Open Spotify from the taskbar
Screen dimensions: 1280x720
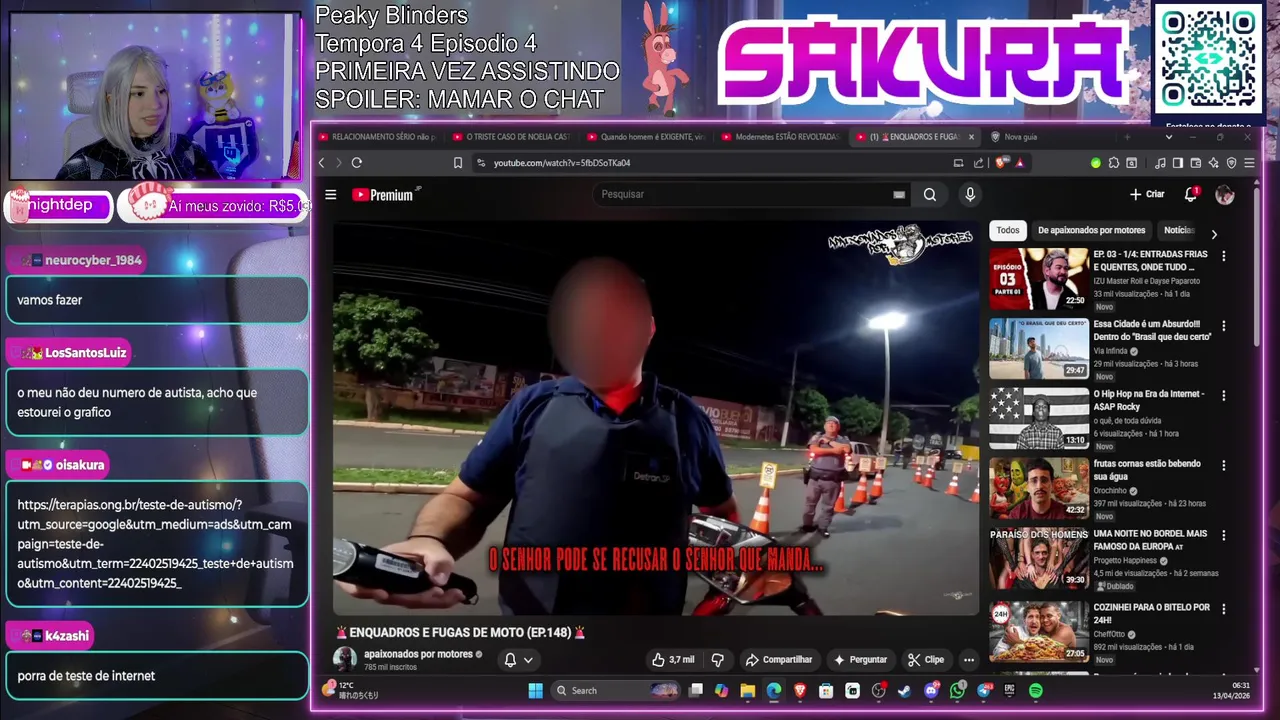pos(1035,691)
